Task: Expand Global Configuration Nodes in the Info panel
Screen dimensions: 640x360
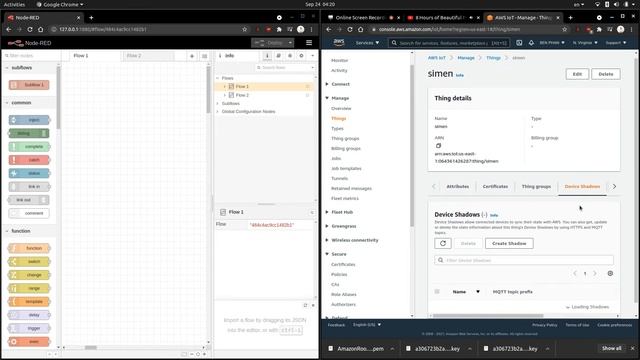Action: [218, 111]
